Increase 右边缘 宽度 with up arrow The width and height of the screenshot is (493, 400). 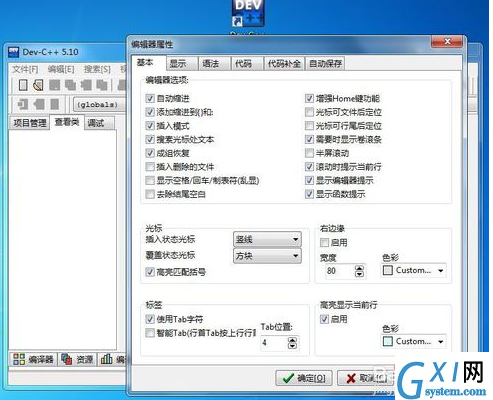tap(359, 268)
